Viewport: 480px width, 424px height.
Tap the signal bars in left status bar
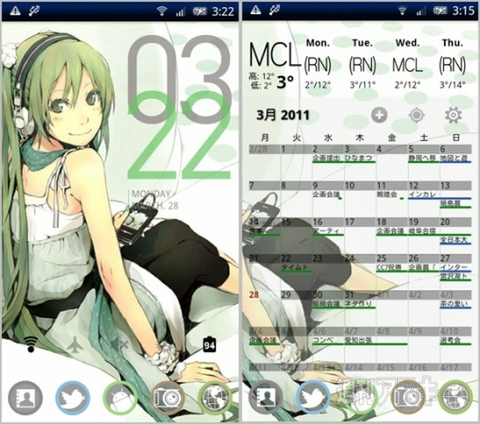(x=180, y=12)
